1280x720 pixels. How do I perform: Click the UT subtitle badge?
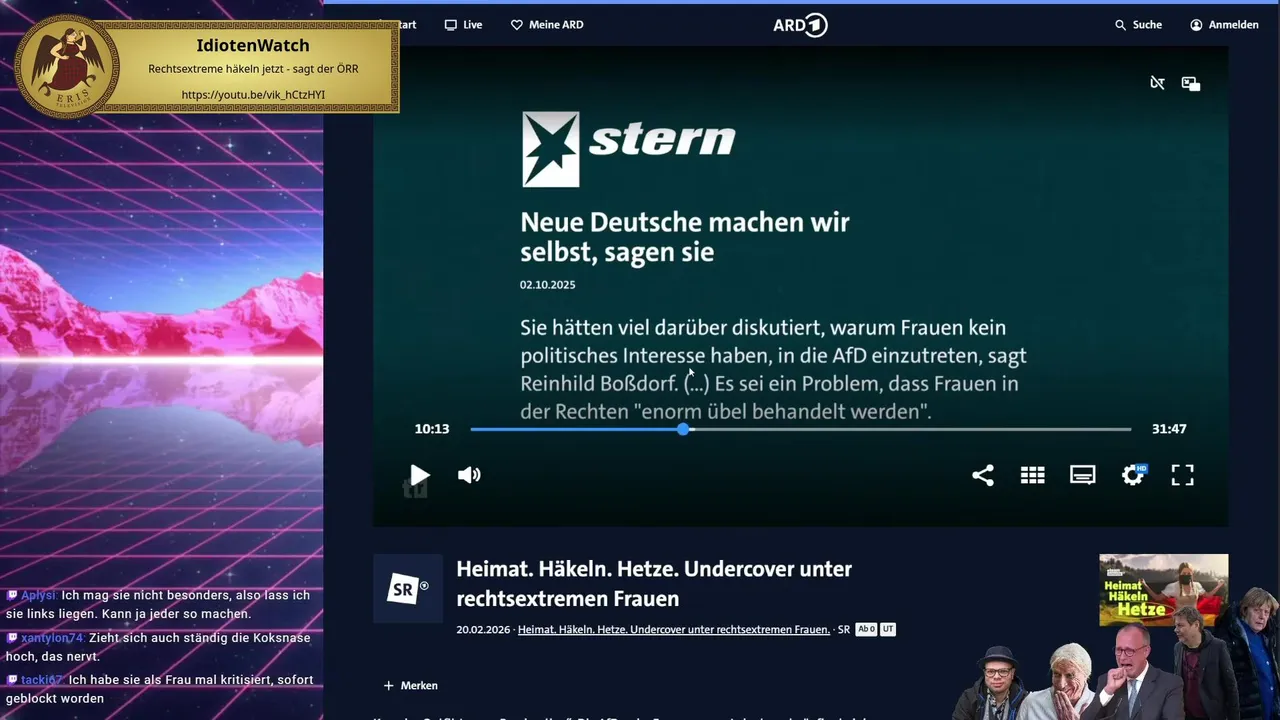tap(888, 630)
